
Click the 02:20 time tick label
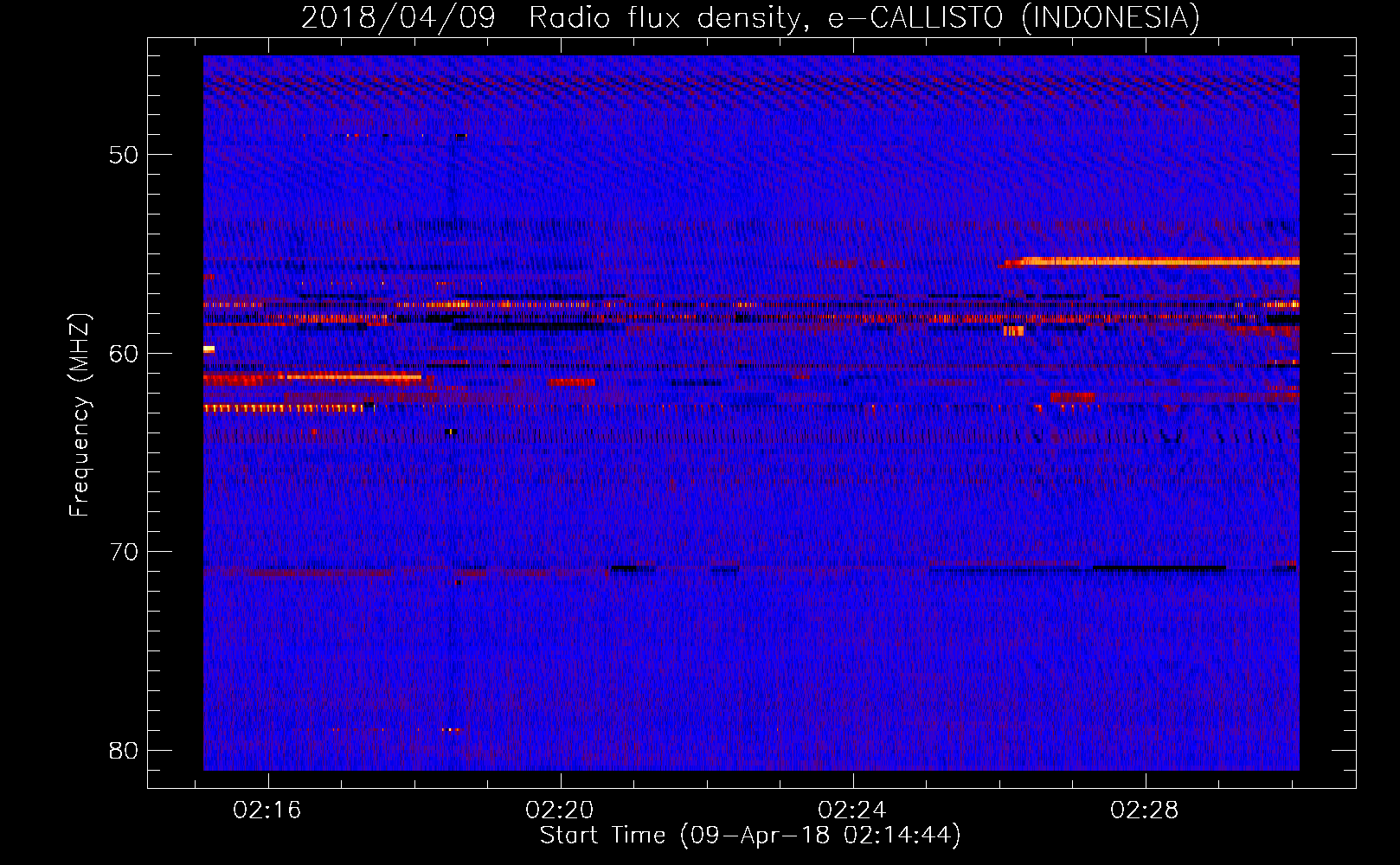click(560, 811)
